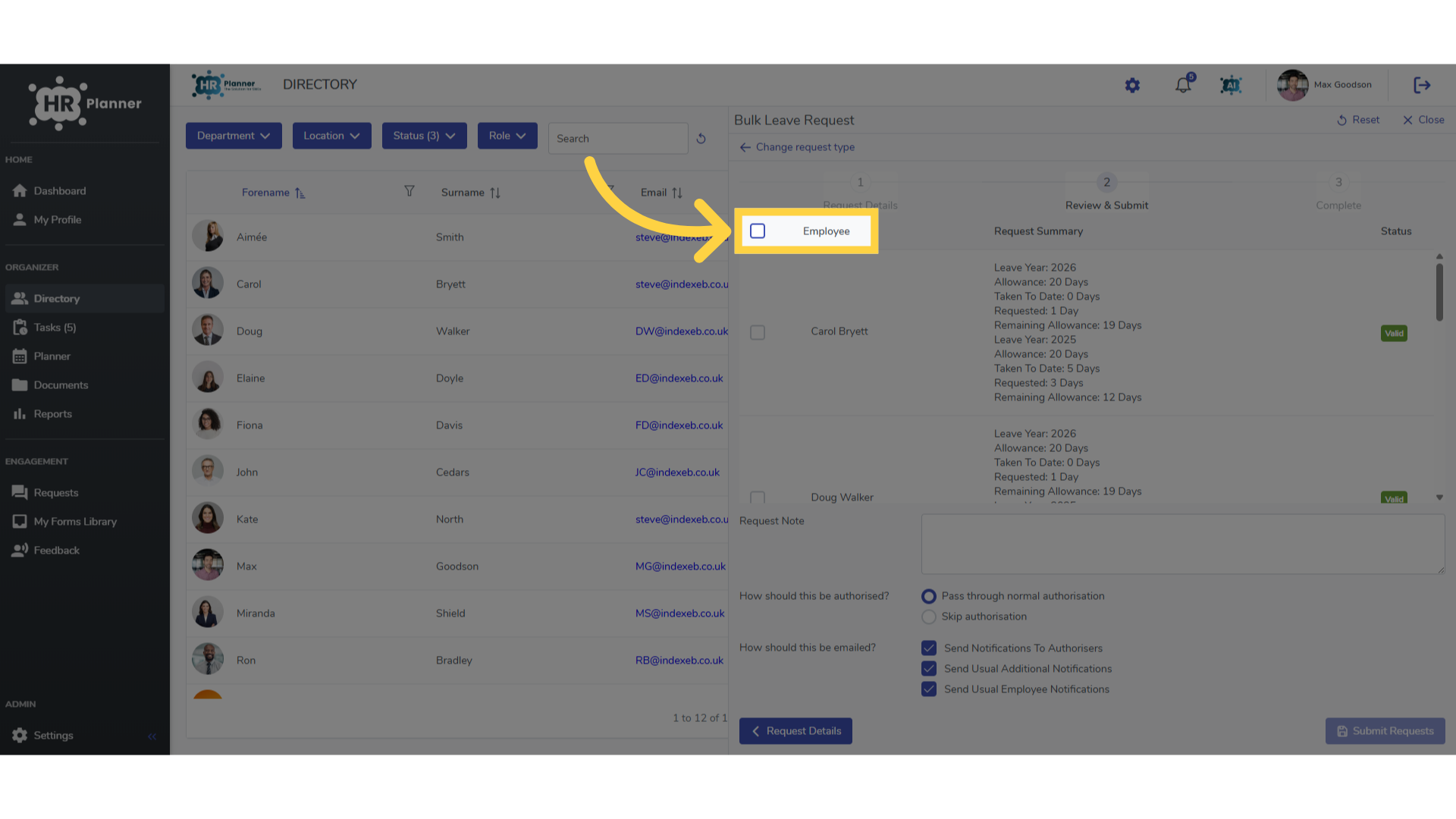Screen dimensions: 1456x819
Task: Open the settings gear icon in header
Action: 1132,86
